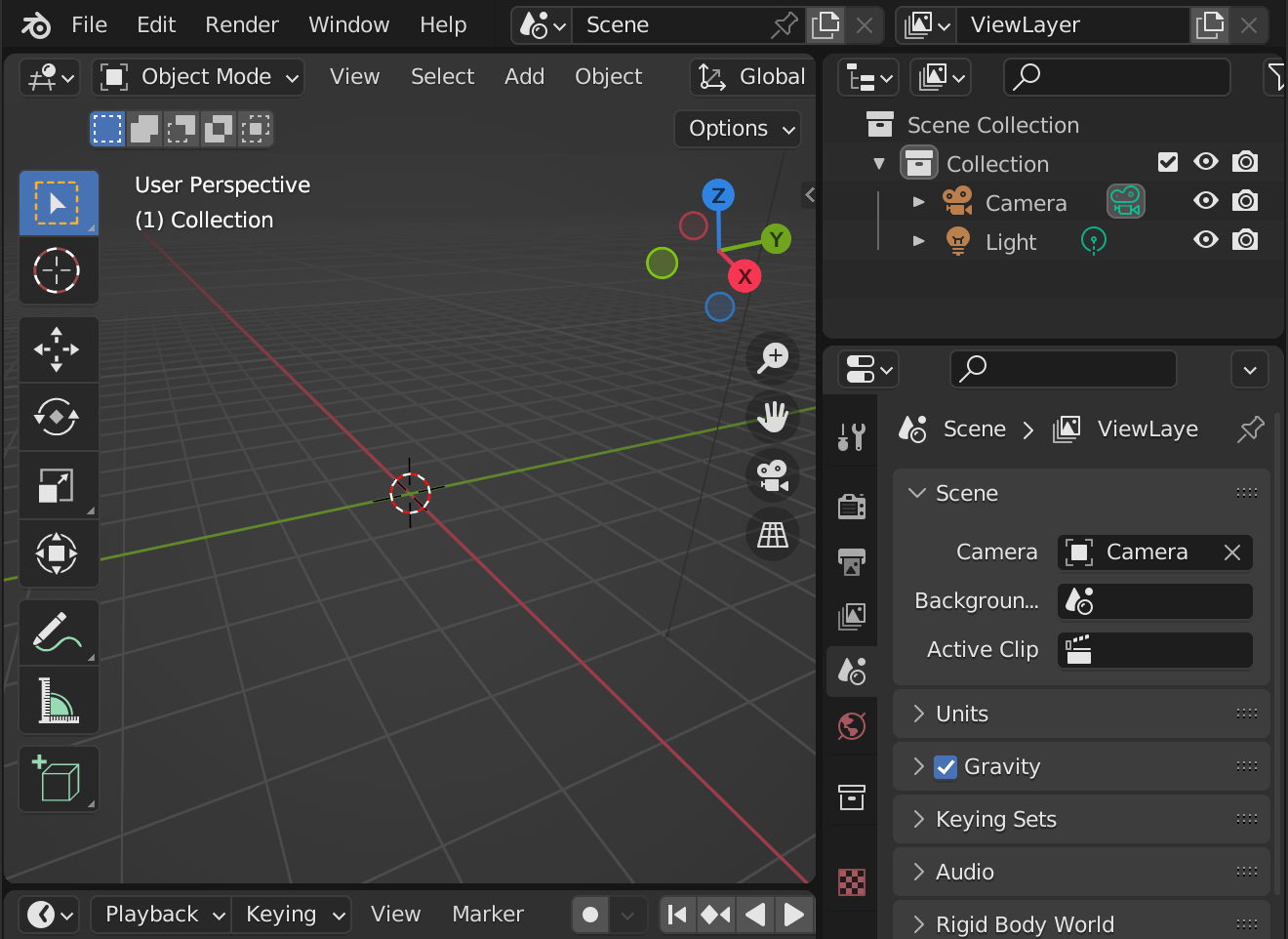The width and height of the screenshot is (1288, 939).
Task: Open the Playback dropdown
Action: click(x=162, y=915)
